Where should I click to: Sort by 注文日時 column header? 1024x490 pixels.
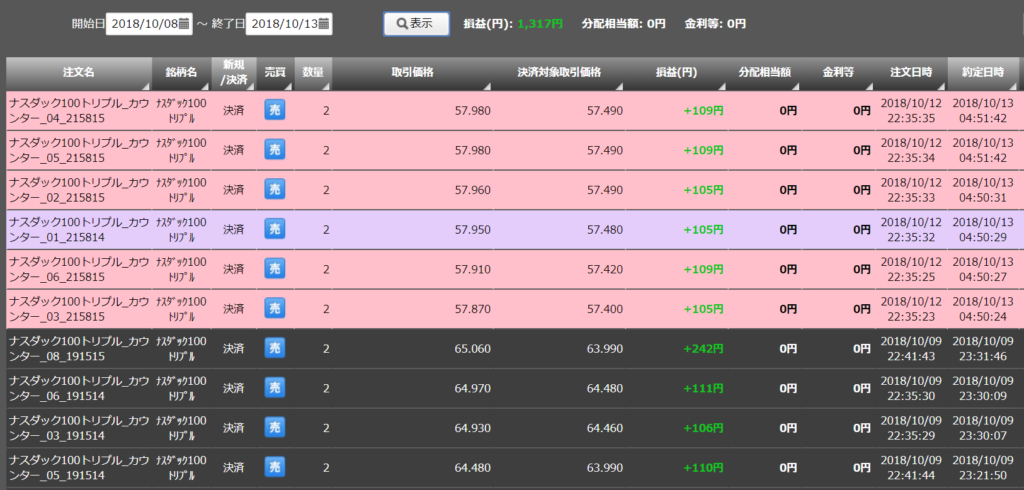pyautogui.click(x=911, y=73)
